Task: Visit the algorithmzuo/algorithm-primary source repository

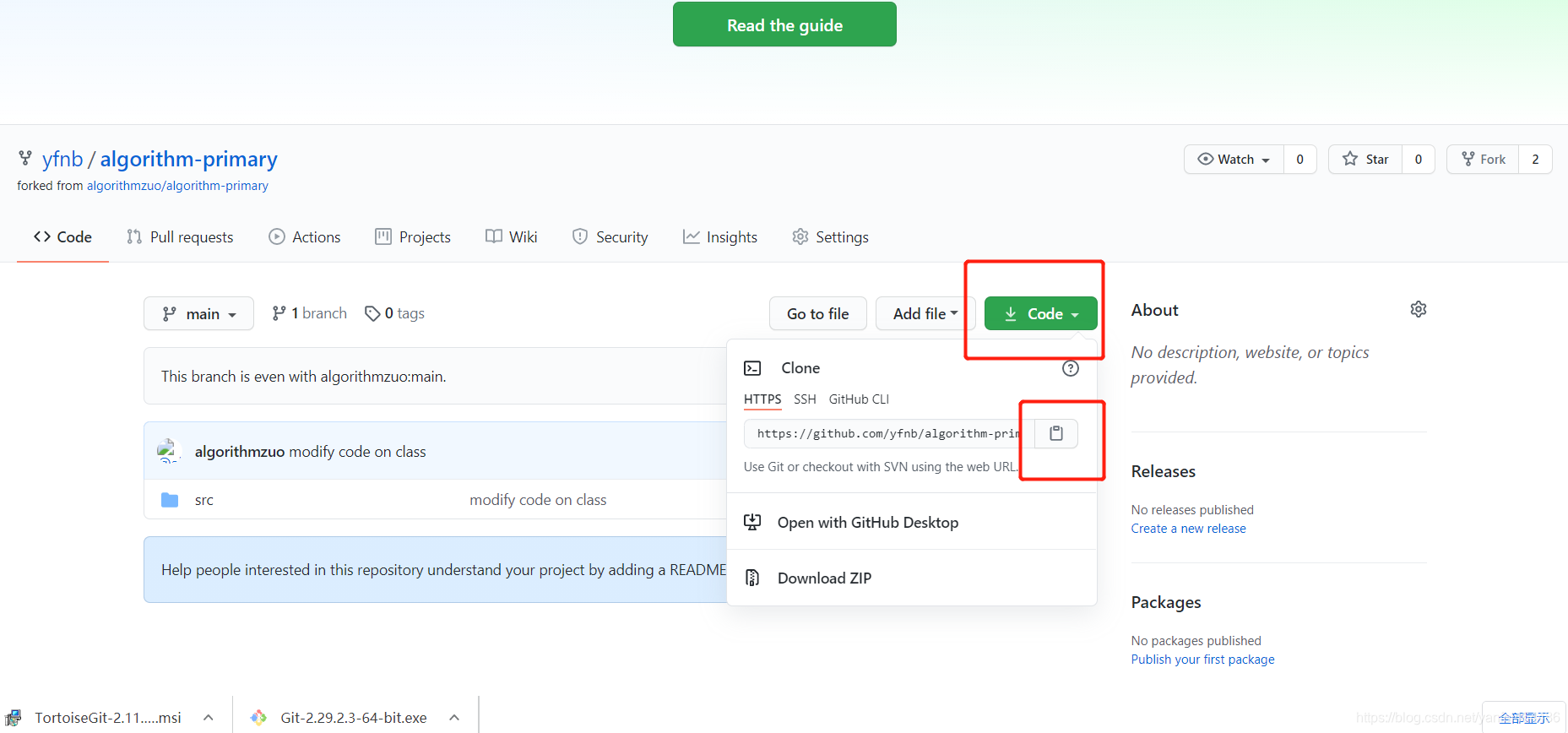Action: [177, 186]
